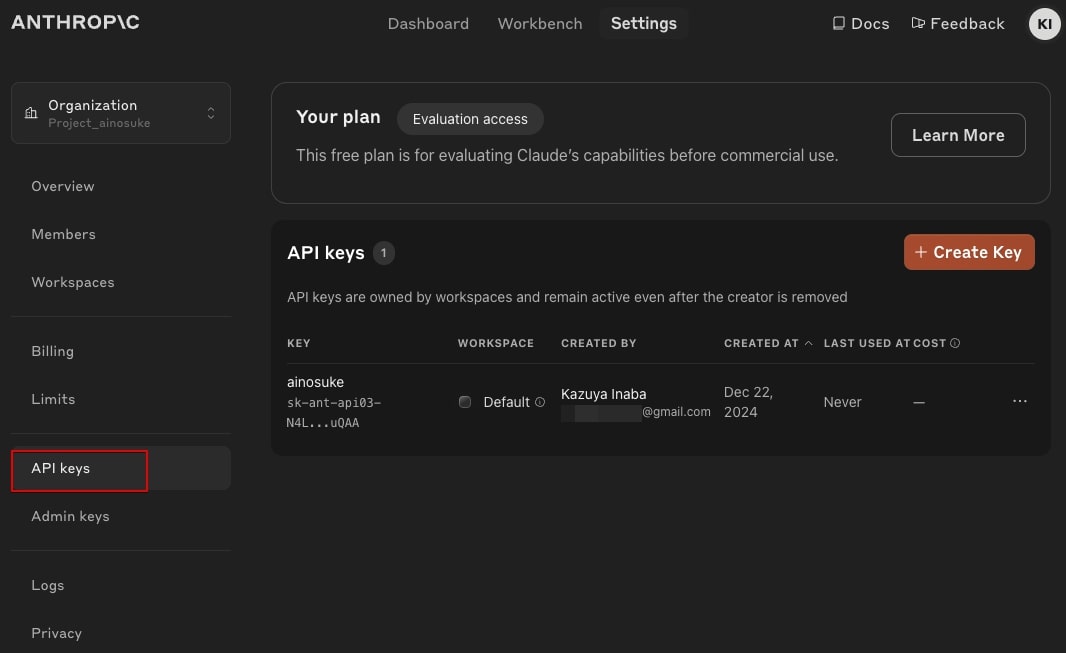
Task: Click the Dec 22, 2024 created date
Action: (749, 402)
